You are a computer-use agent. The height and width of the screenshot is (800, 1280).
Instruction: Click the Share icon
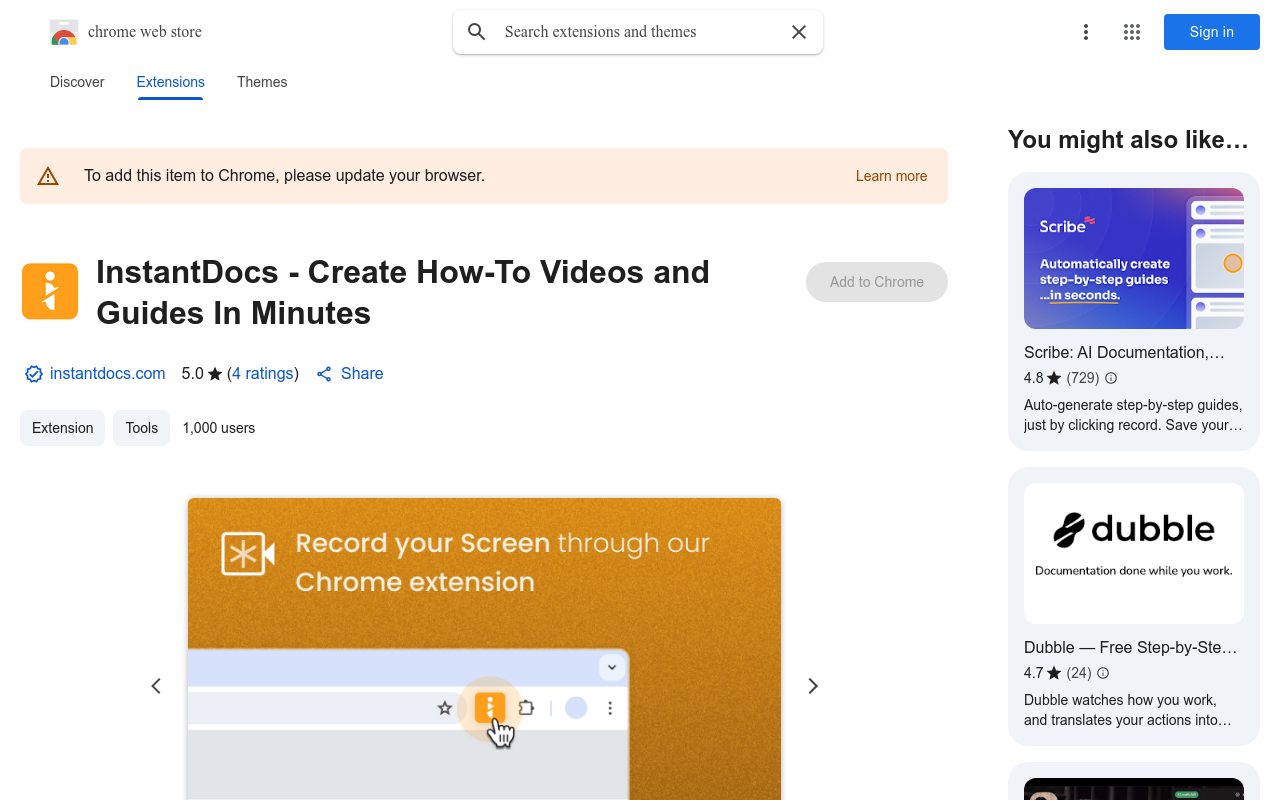point(324,374)
